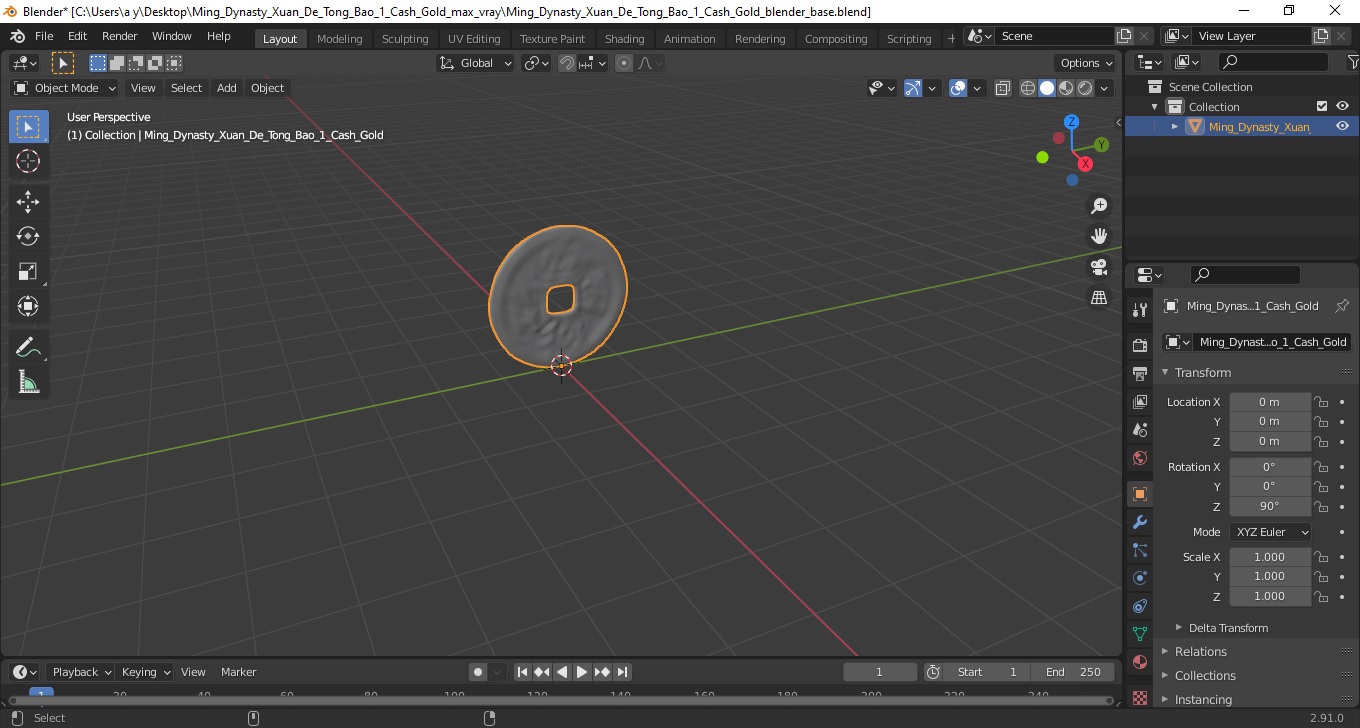Switch perspective/orthographic with grid icon
This screenshot has height=728, width=1360.
1099,297
